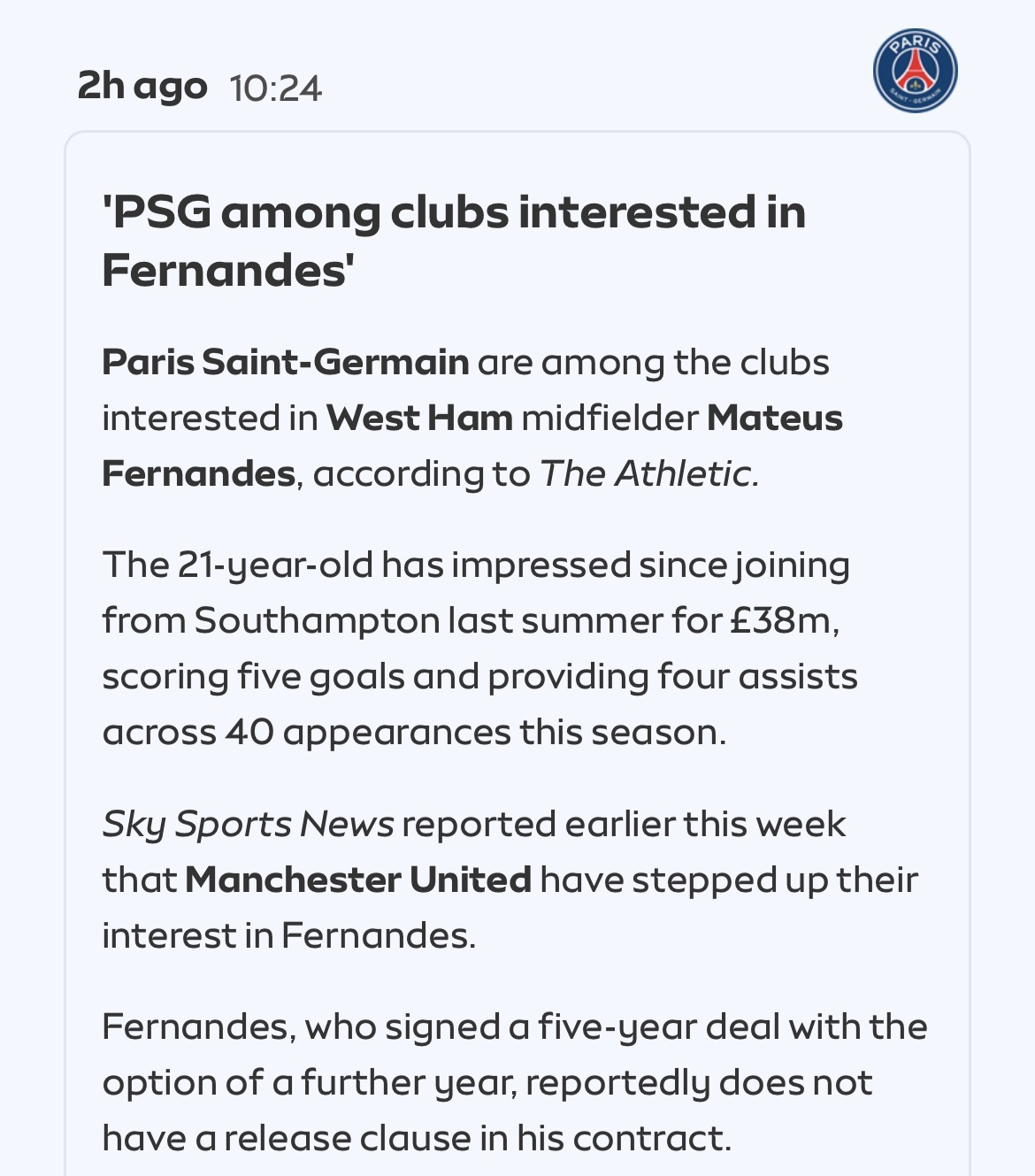Select the bold Manchester United text

click(x=358, y=880)
